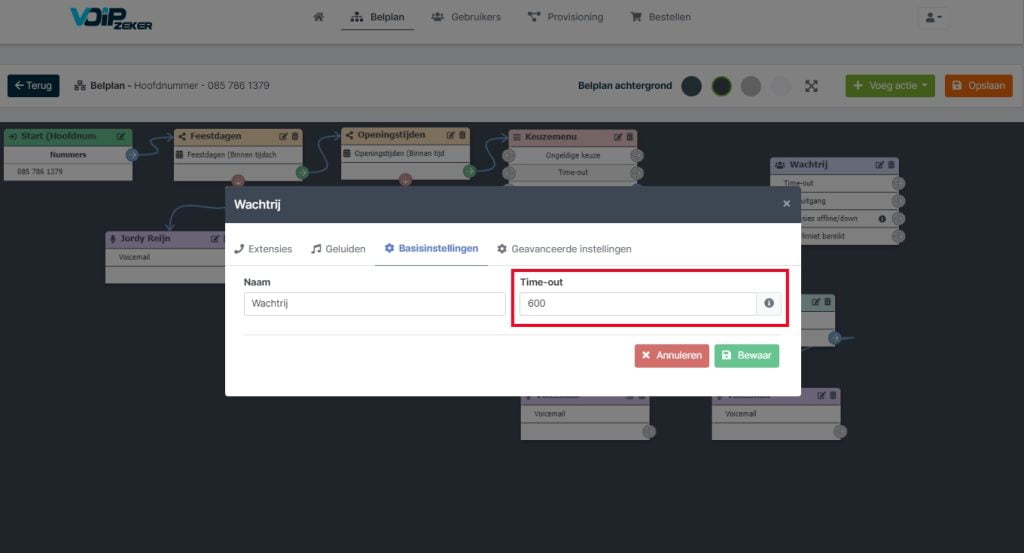Screen dimensions: 1024x553
Task: Choose the green-outlined black background swatch
Action: [x=722, y=86]
